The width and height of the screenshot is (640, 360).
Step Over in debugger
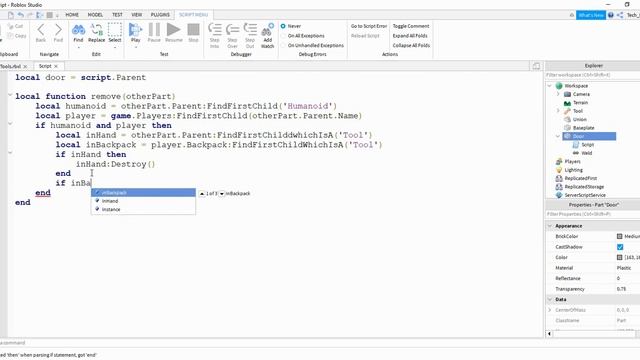point(232,36)
